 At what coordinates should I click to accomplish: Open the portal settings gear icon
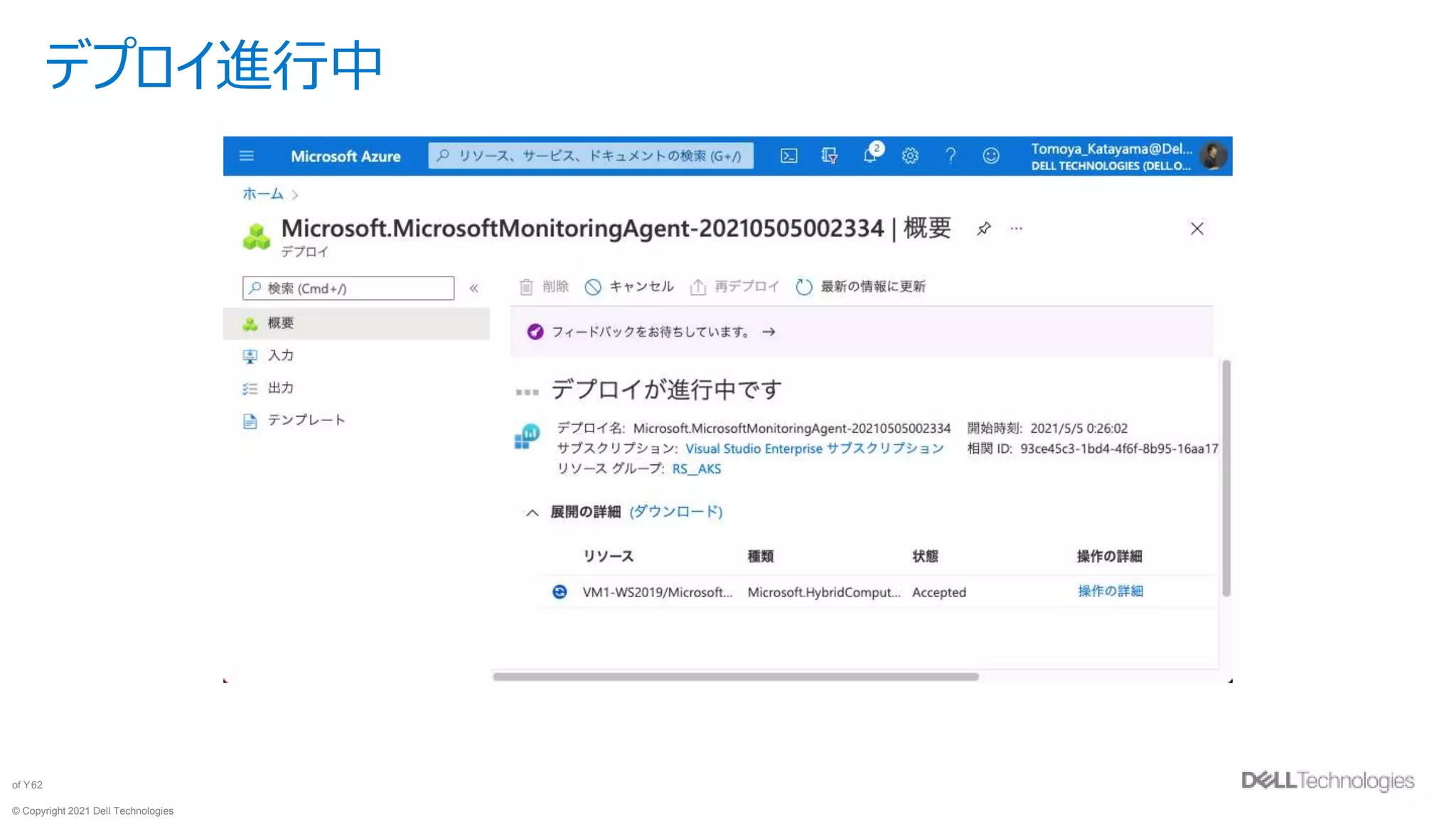pos(910,156)
